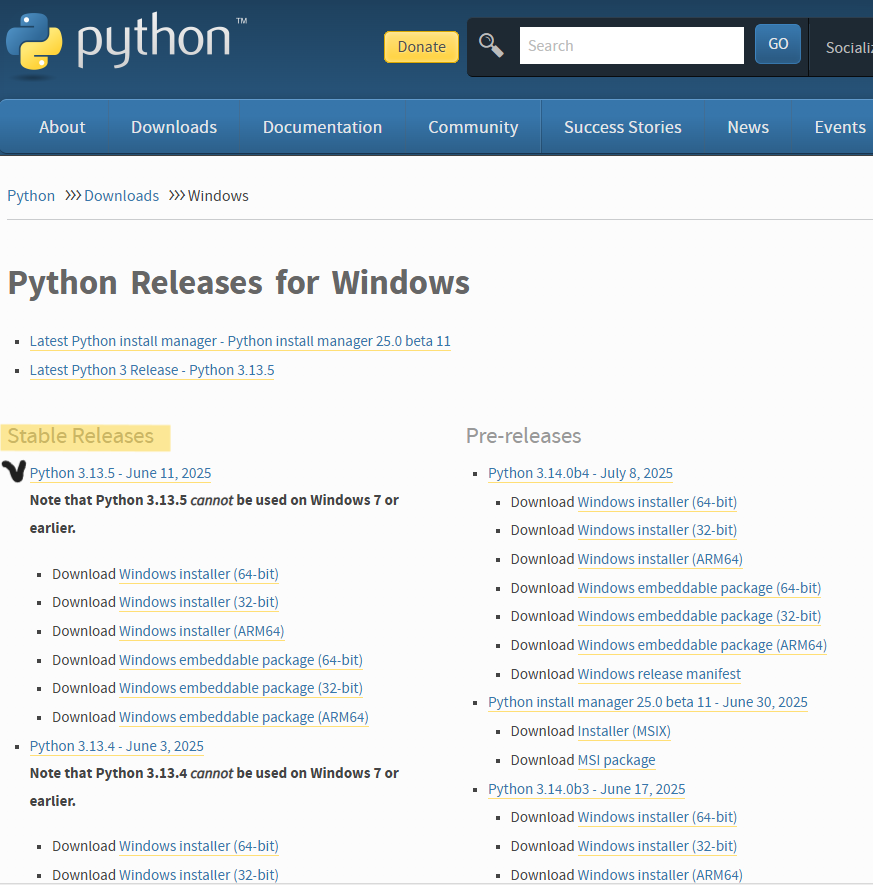Download MSI package

coord(617,760)
